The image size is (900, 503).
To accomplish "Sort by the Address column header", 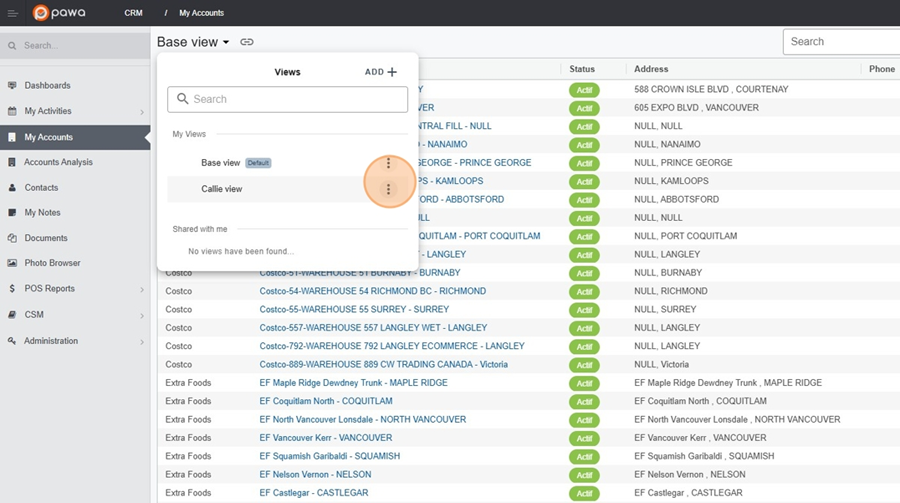I will click(x=651, y=69).
